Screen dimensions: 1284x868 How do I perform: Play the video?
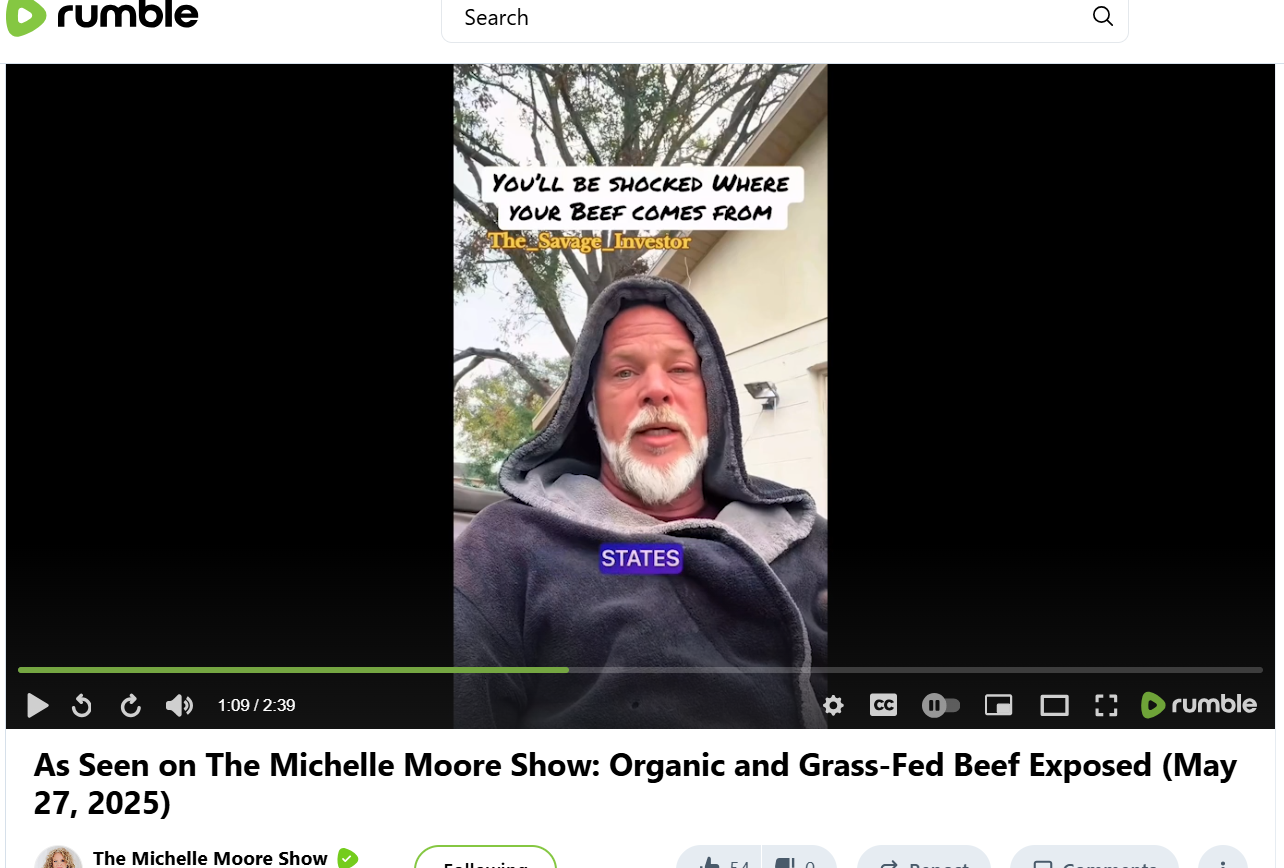point(38,705)
